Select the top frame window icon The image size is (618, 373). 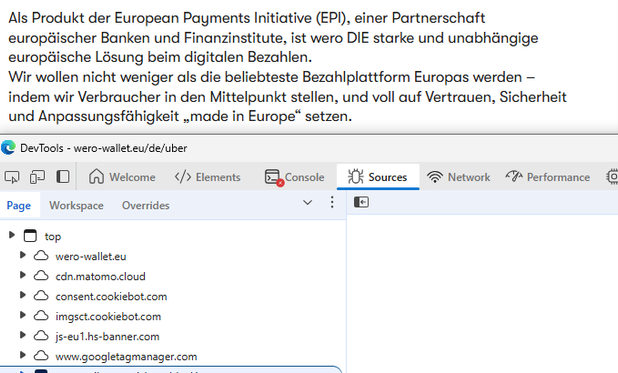[x=30, y=236]
